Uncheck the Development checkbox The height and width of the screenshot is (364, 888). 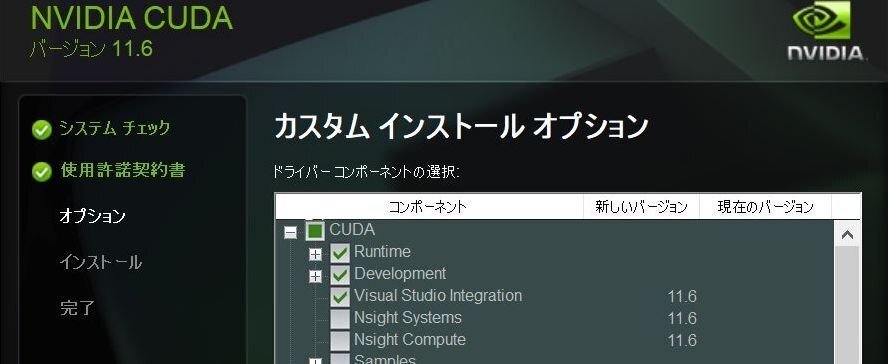(x=340, y=275)
